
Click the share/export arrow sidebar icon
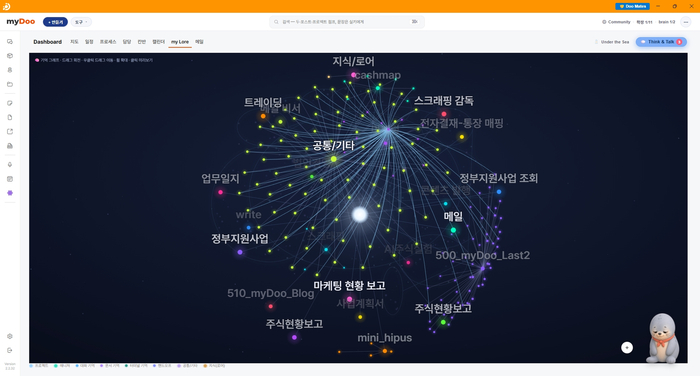coord(10,131)
